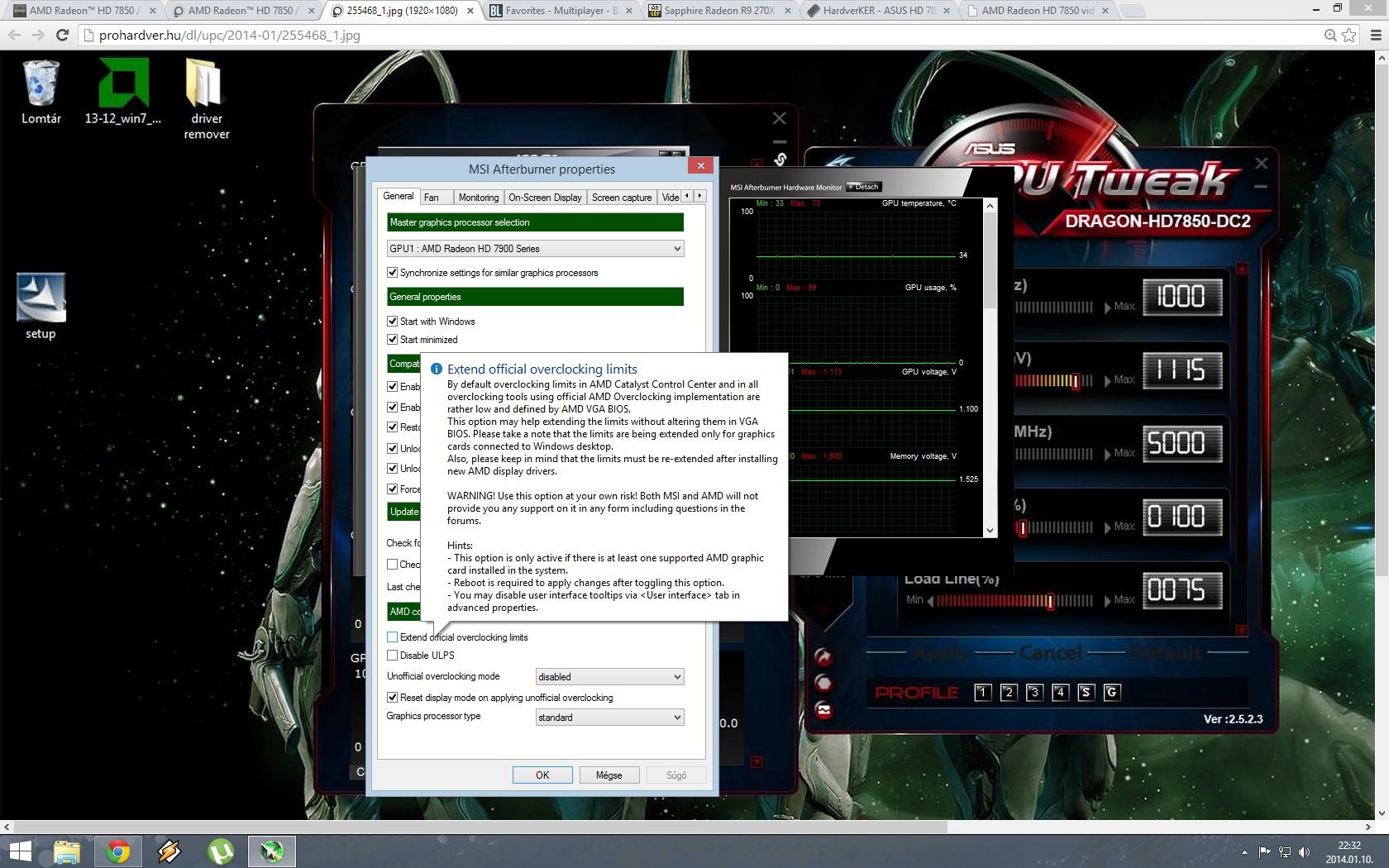Toggle Start with Windows checkbox
Screen dimensions: 1389x868
[393, 322]
